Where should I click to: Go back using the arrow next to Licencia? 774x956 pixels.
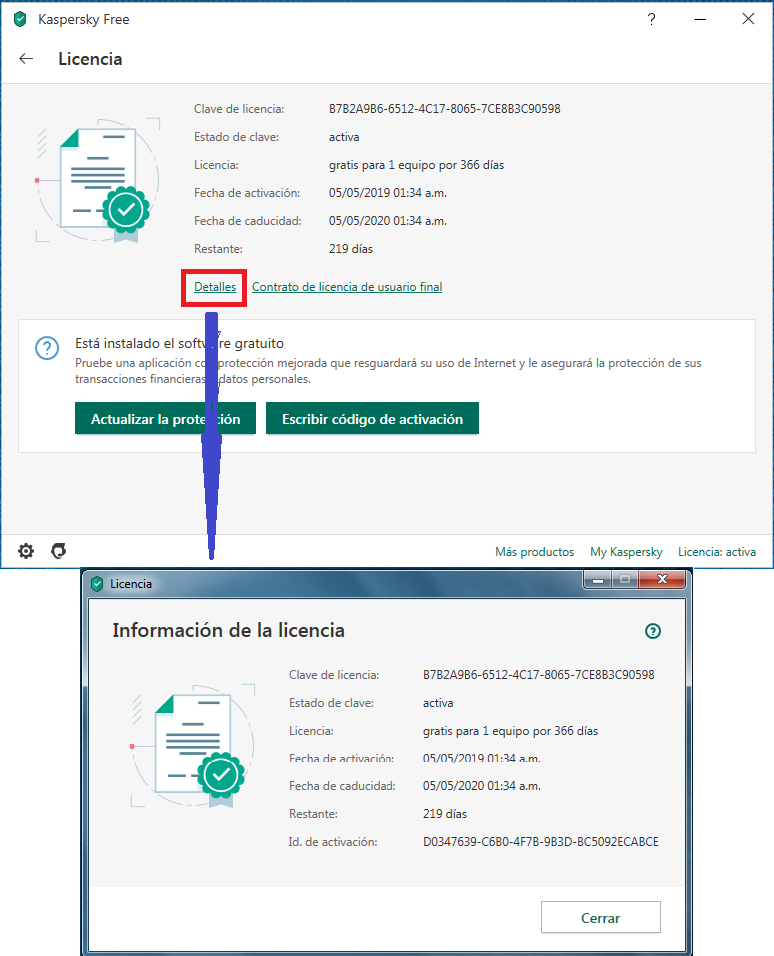26,59
